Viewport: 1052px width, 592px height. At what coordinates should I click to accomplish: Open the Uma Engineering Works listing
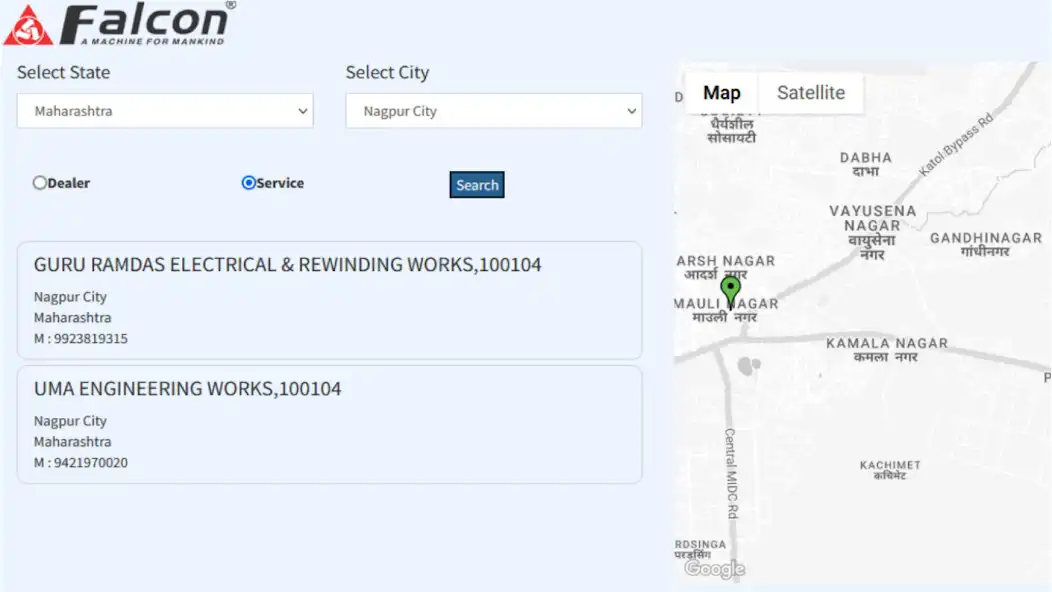click(x=187, y=389)
